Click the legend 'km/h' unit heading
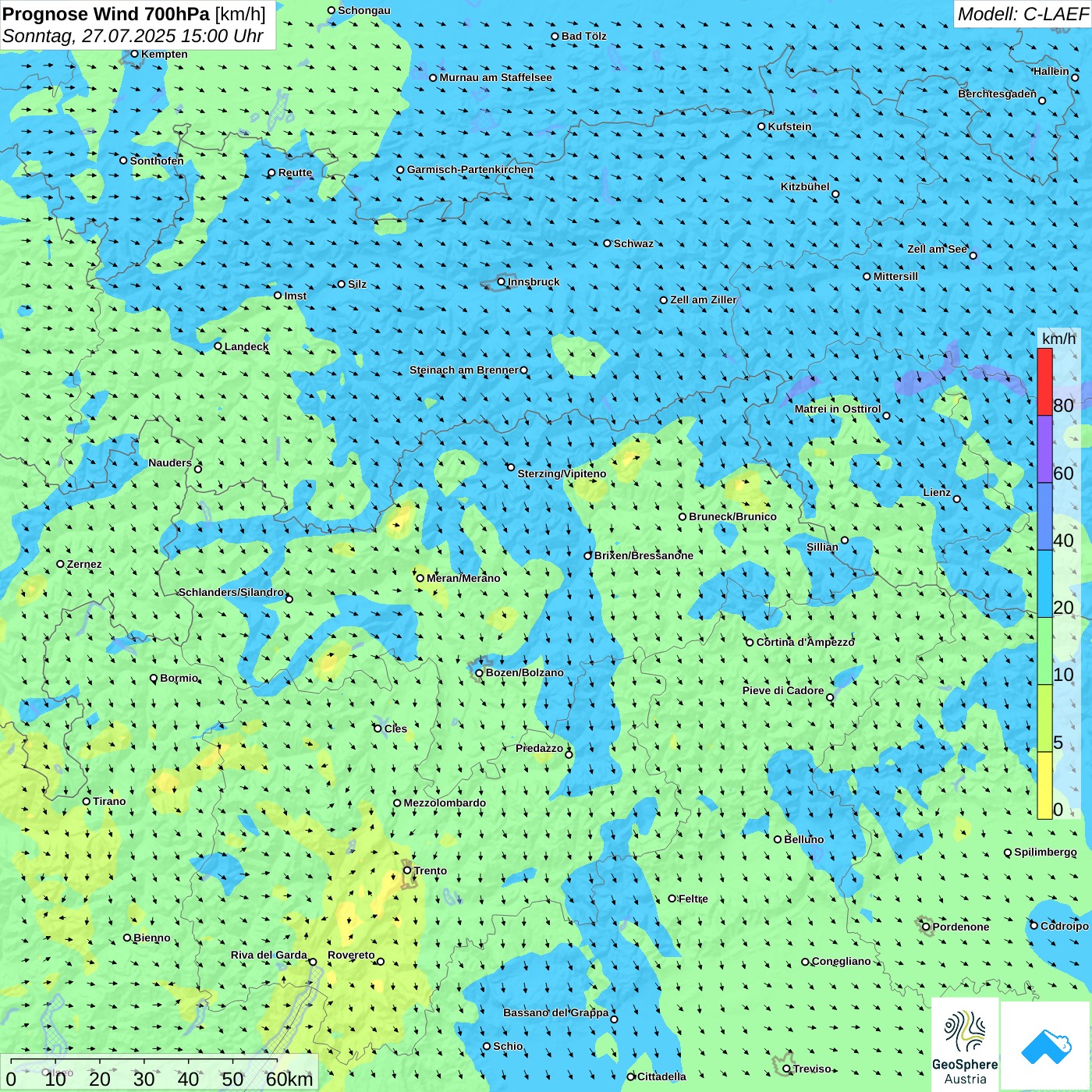The image size is (1092, 1092). point(1058,339)
